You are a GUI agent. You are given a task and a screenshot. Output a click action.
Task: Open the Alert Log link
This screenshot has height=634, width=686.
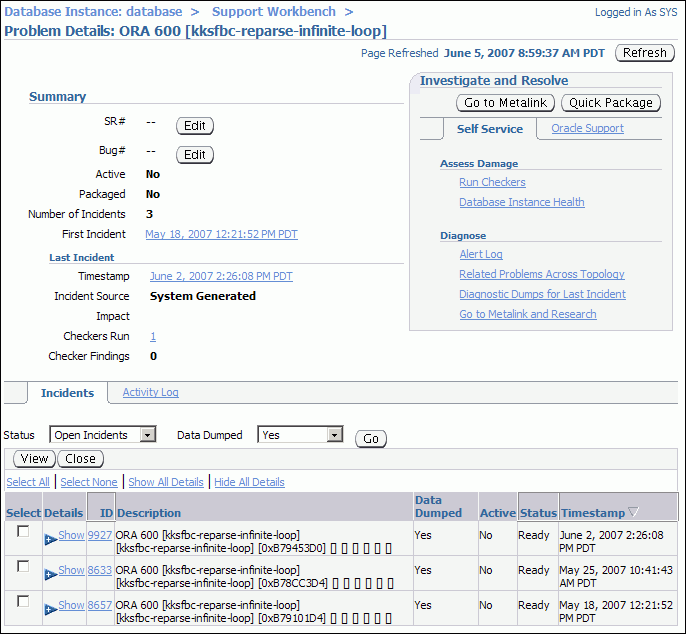point(480,255)
